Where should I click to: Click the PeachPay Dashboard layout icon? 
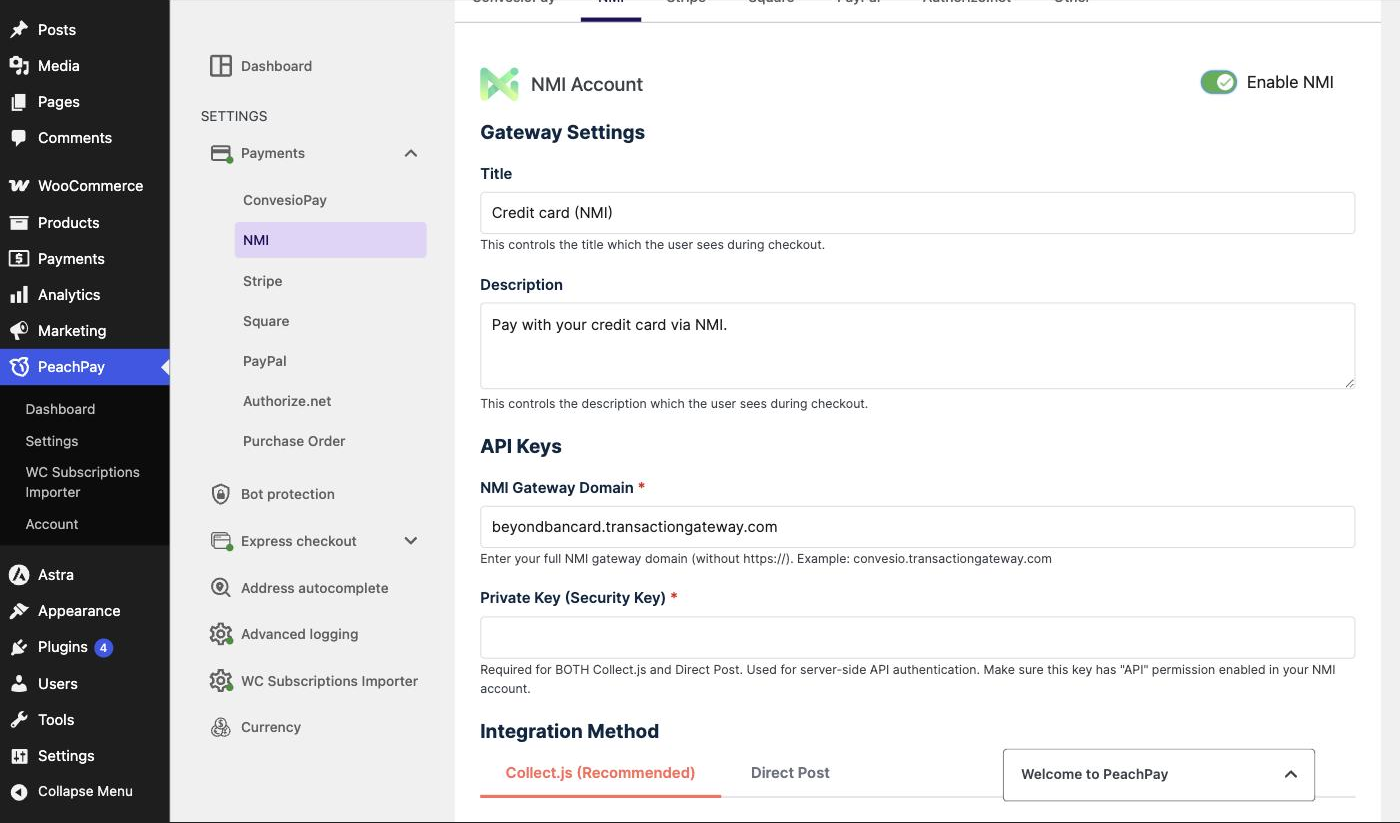(x=220, y=66)
